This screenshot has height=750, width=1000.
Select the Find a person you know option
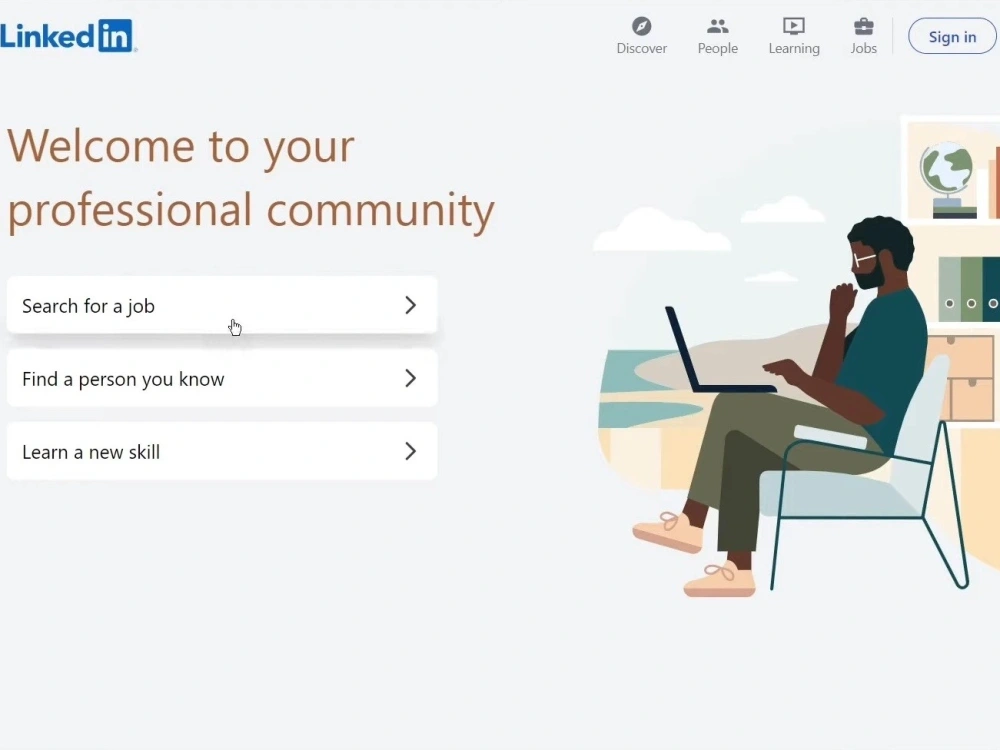(222, 378)
